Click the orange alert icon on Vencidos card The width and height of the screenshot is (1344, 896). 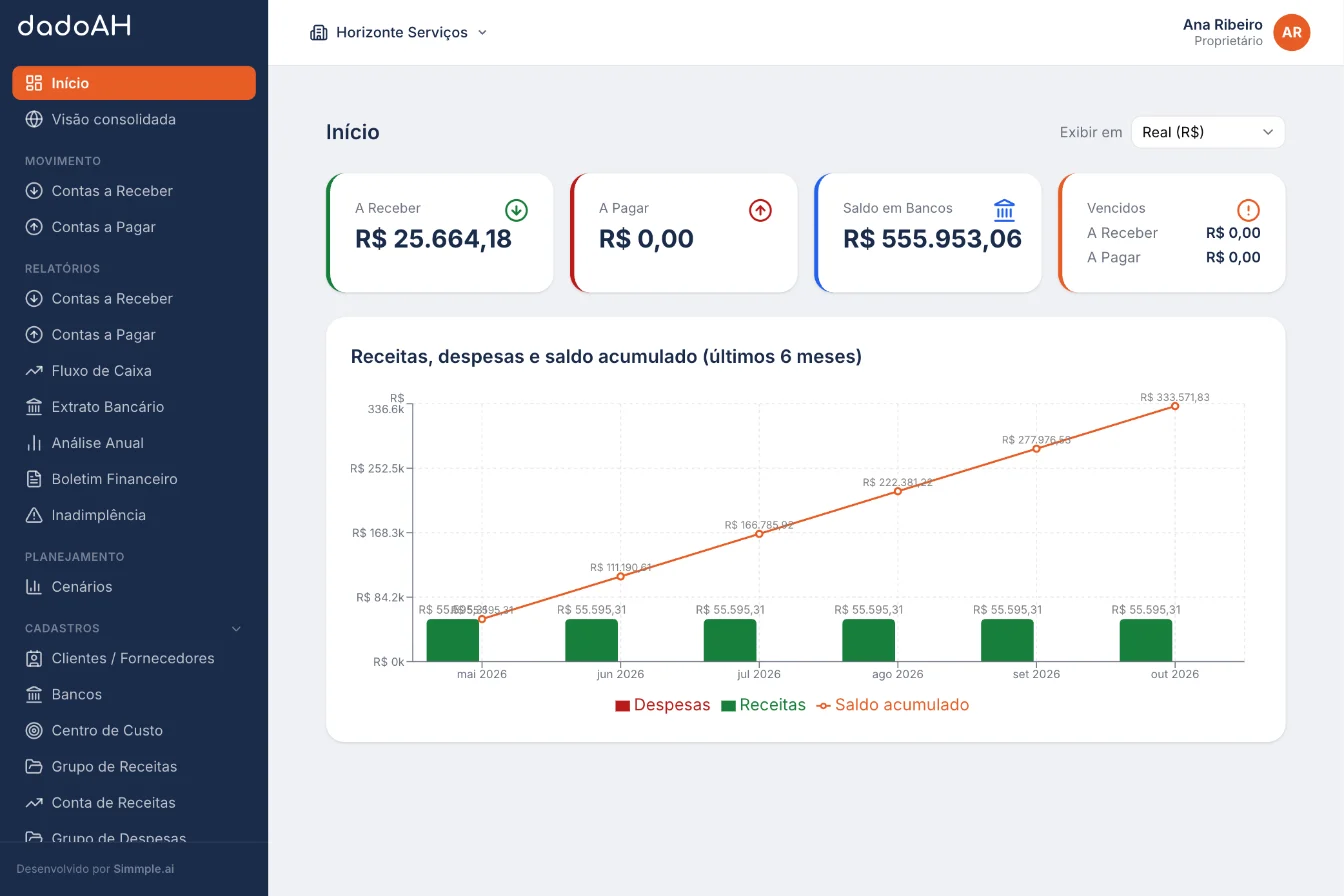click(1248, 210)
